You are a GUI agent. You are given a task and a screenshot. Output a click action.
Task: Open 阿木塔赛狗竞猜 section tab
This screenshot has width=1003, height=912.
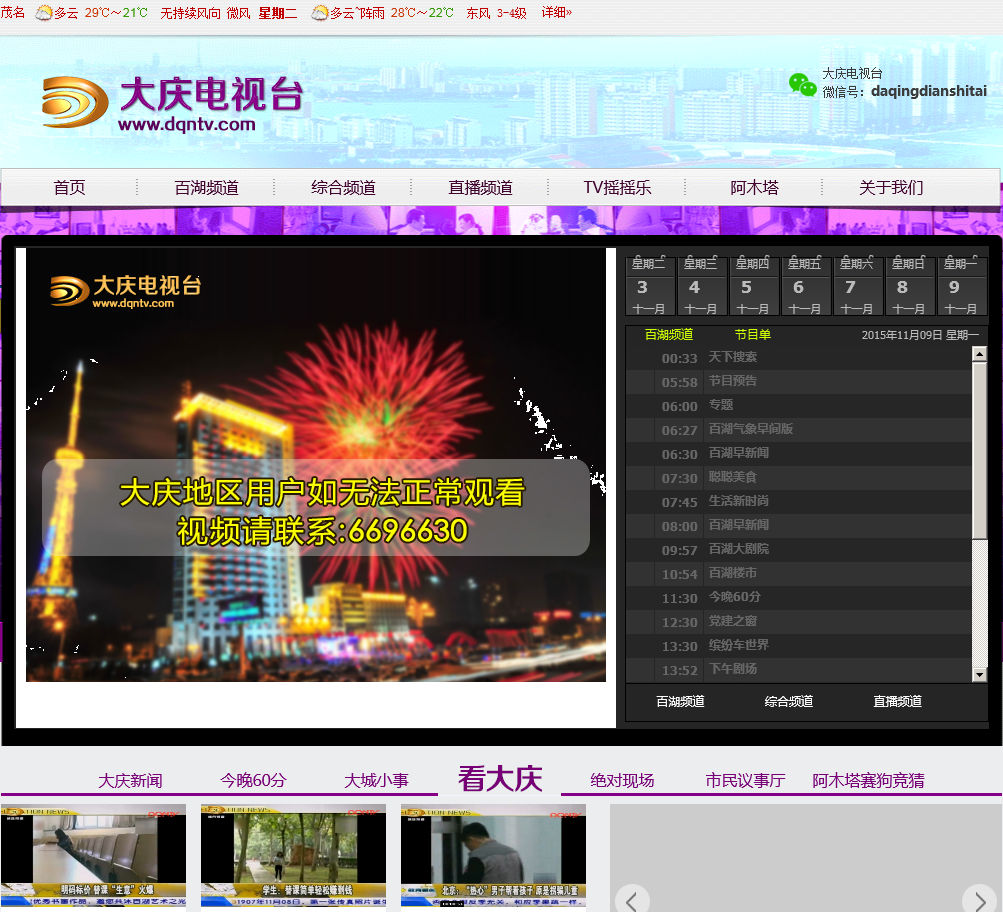tap(868, 780)
